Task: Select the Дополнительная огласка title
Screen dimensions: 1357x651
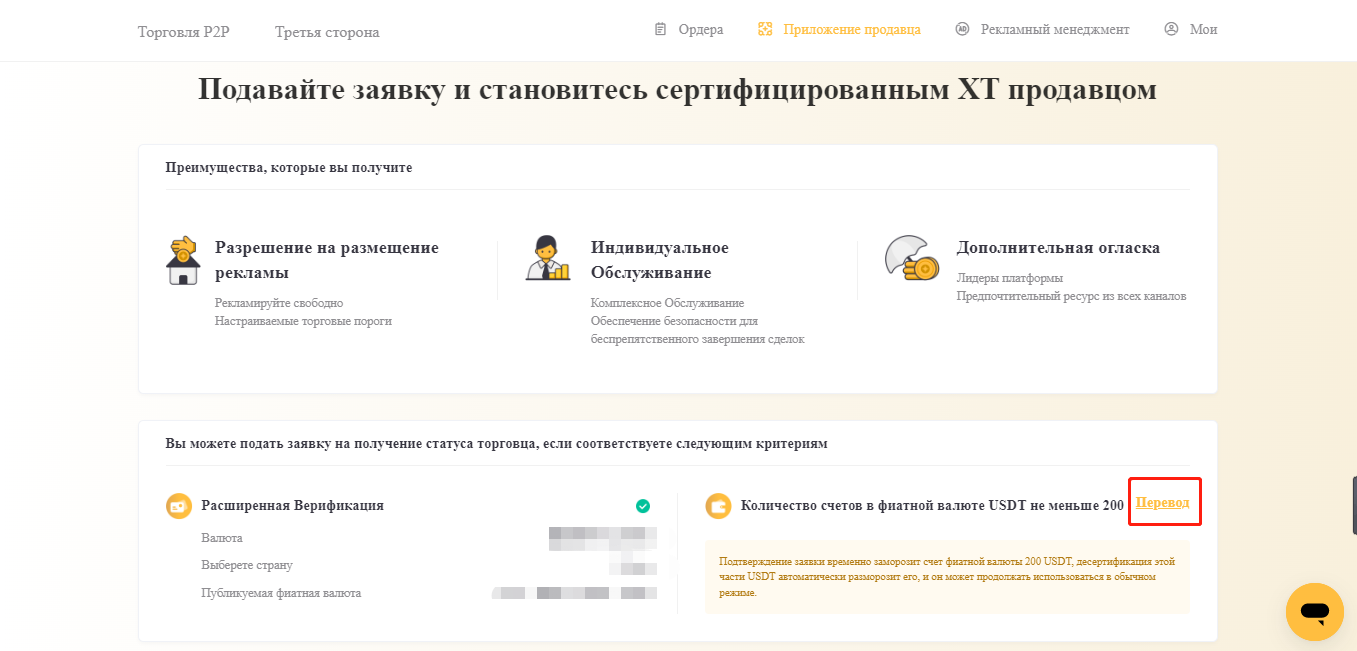Action: pos(1058,248)
